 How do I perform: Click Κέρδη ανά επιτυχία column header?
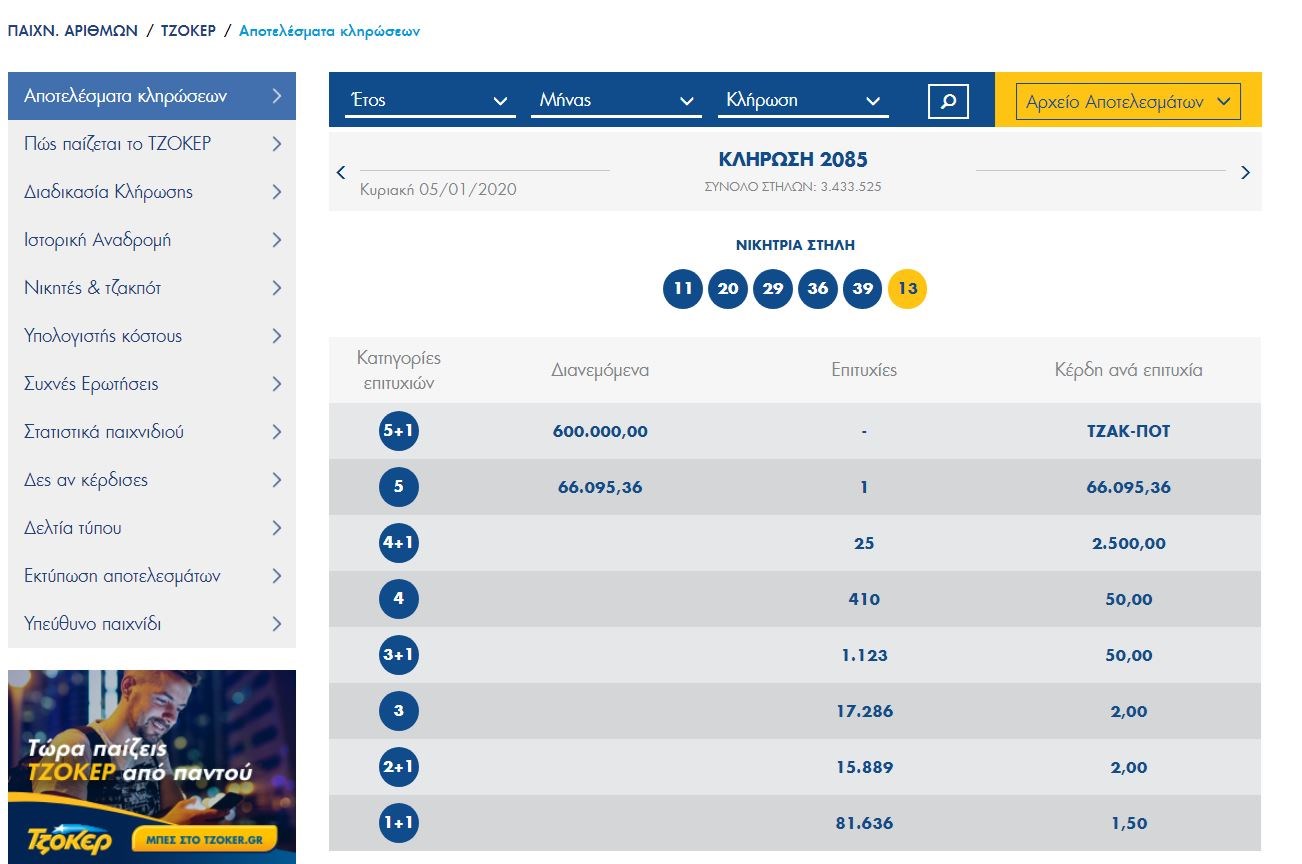coord(1129,370)
